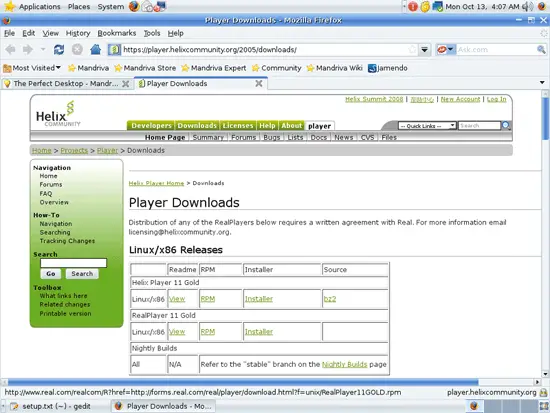Go to Firefox Home icon
Viewport: 550px width, 413px height.
[x=95, y=50]
